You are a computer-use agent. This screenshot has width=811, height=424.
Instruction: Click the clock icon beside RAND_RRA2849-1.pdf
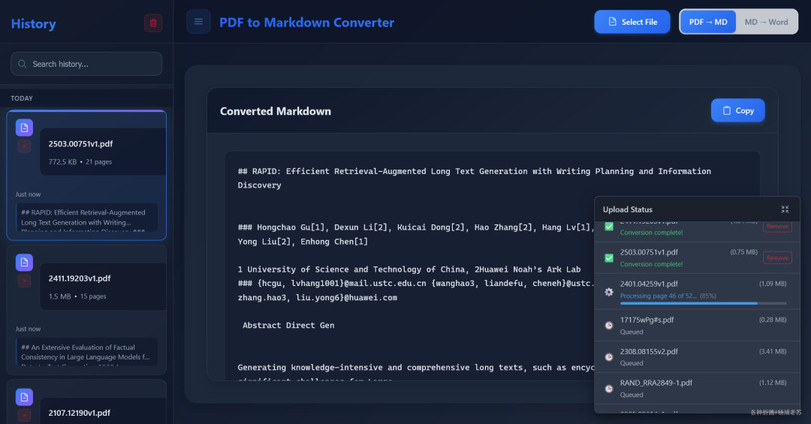pos(609,388)
